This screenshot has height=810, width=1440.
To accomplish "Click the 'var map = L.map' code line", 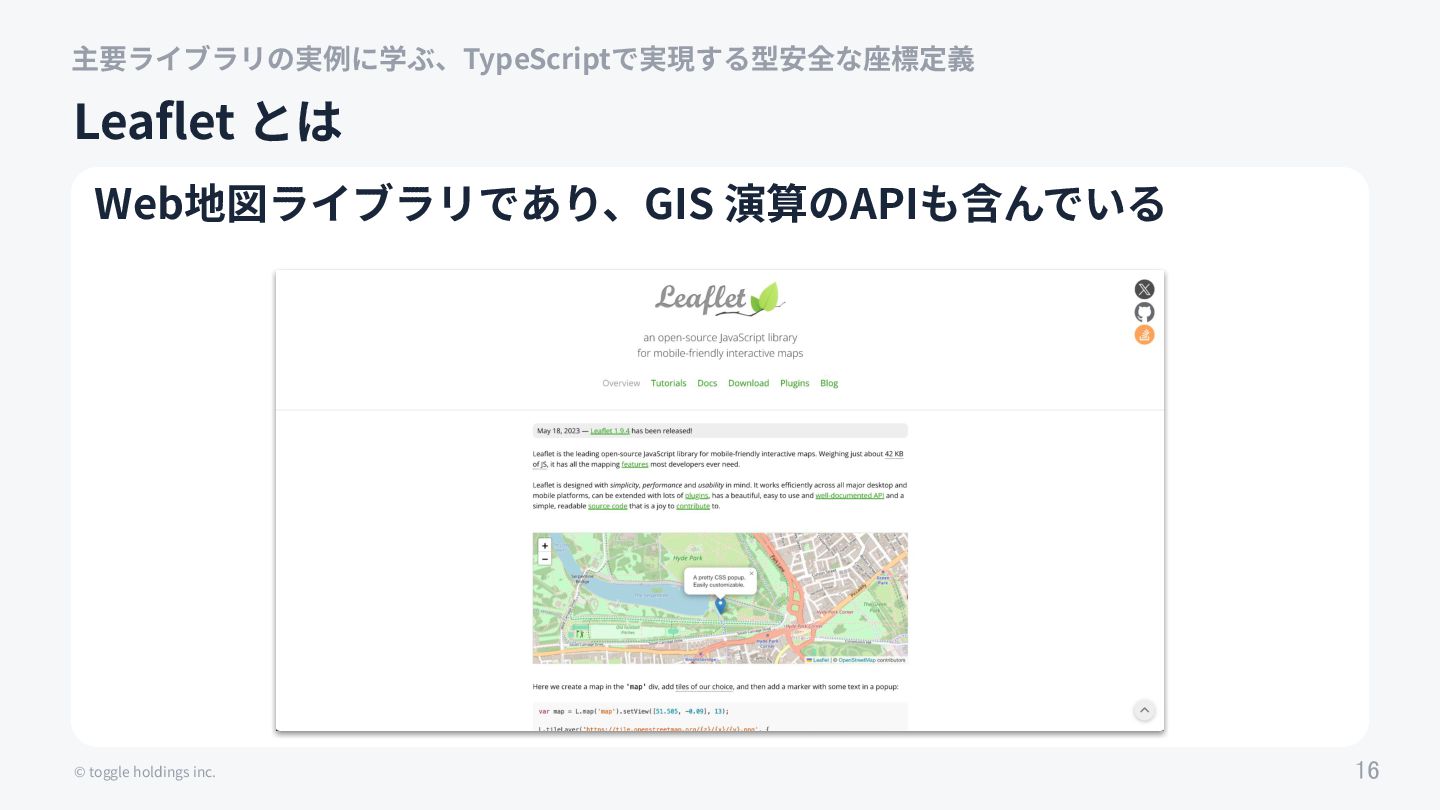I will pyautogui.click(x=633, y=711).
